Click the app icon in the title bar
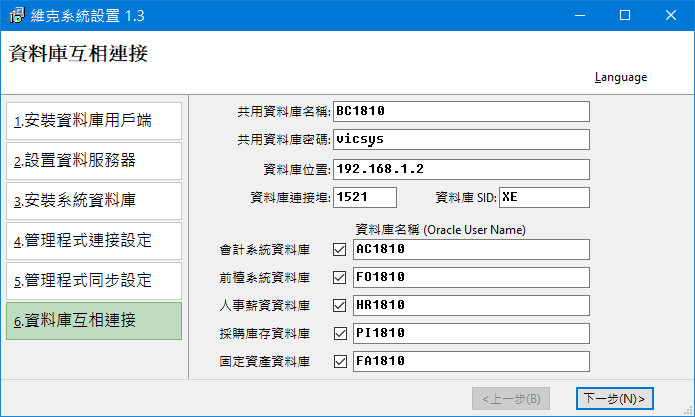695x417 pixels. [17, 16]
